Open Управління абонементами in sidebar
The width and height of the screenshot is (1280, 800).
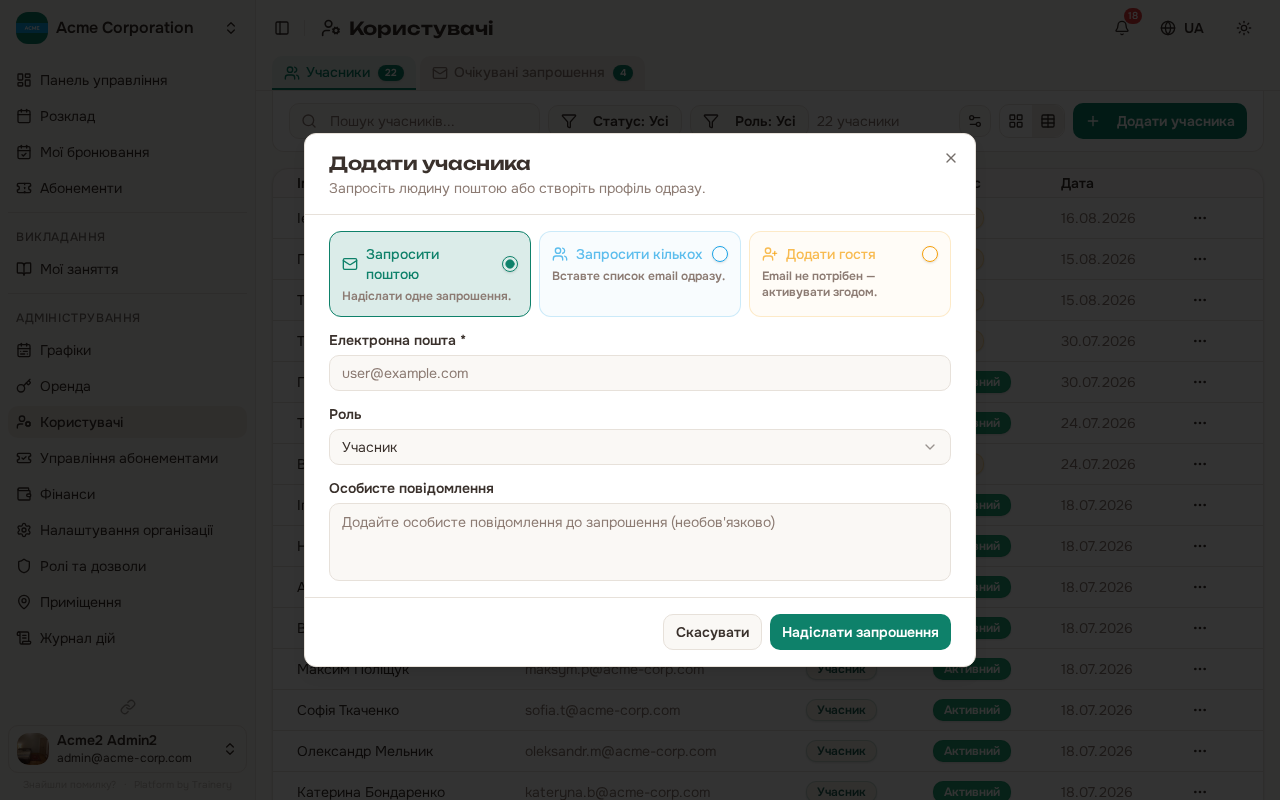pyautogui.click(x=128, y=458)
